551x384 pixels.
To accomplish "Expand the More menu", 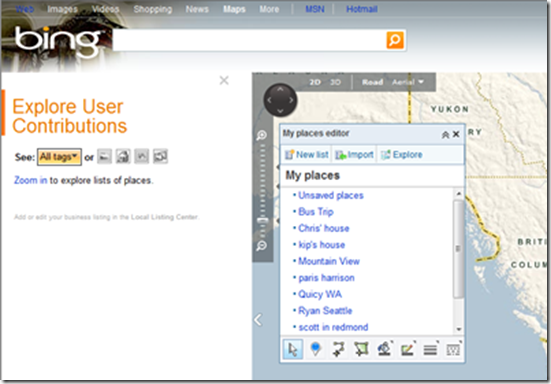I will tap(269, 9).
